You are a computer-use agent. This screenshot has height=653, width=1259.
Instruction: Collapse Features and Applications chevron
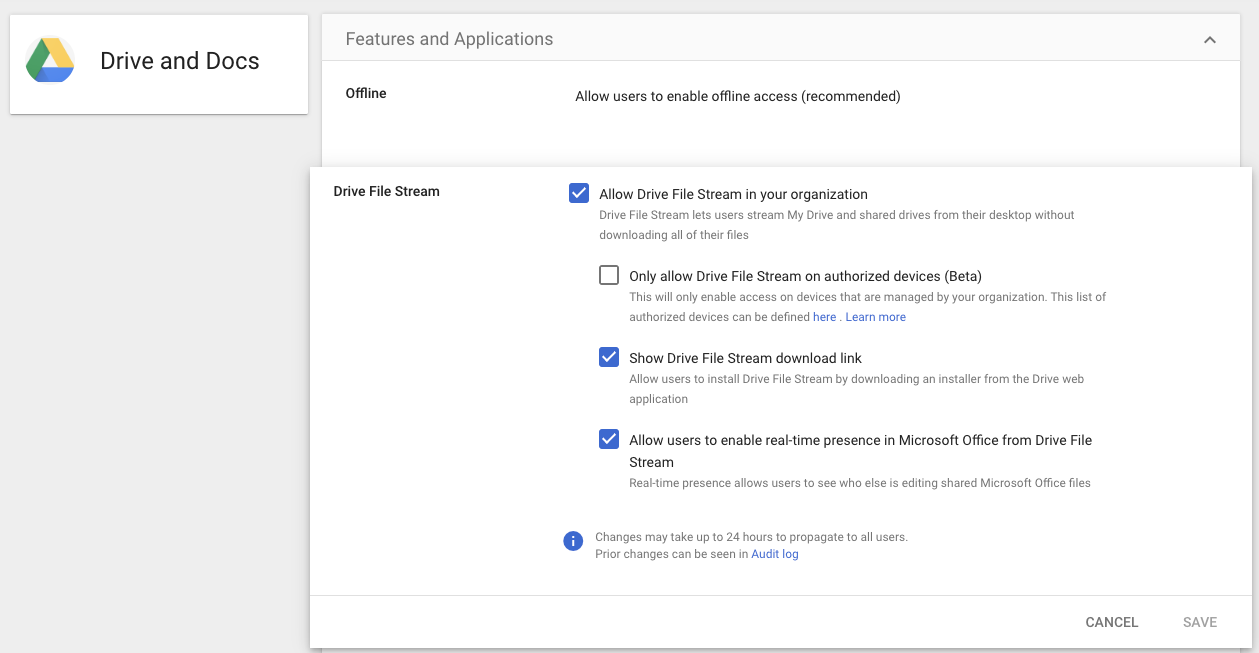coord(1210,40)
